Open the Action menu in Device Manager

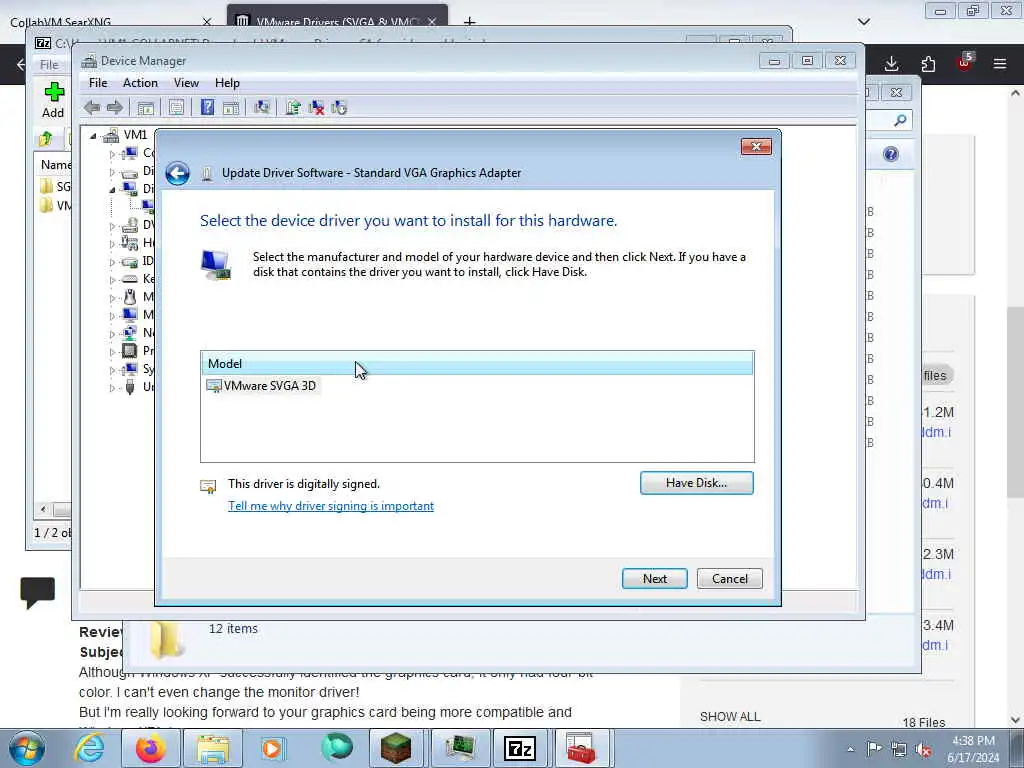(140, 83)
